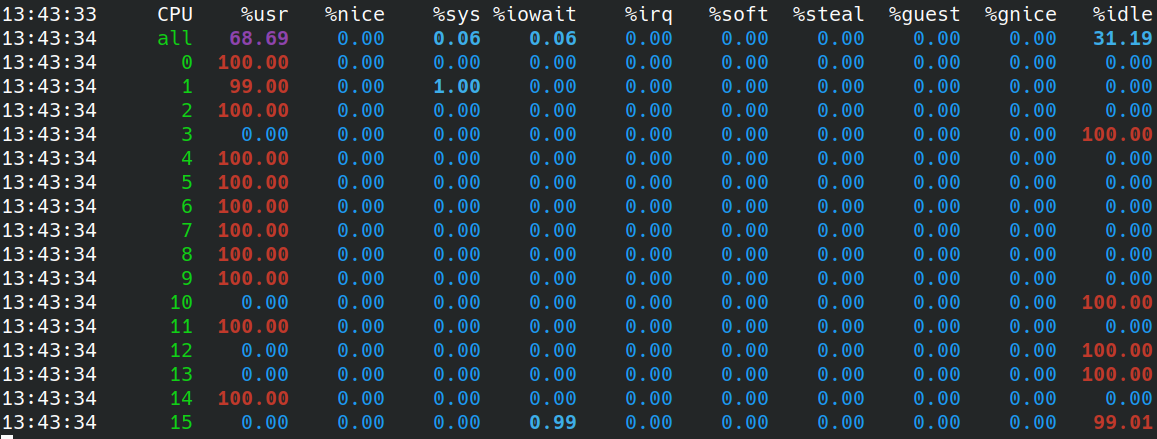This screenshot has height=439, width=1157.
Task: Click the %sys column header
Action: pos(457,15)
